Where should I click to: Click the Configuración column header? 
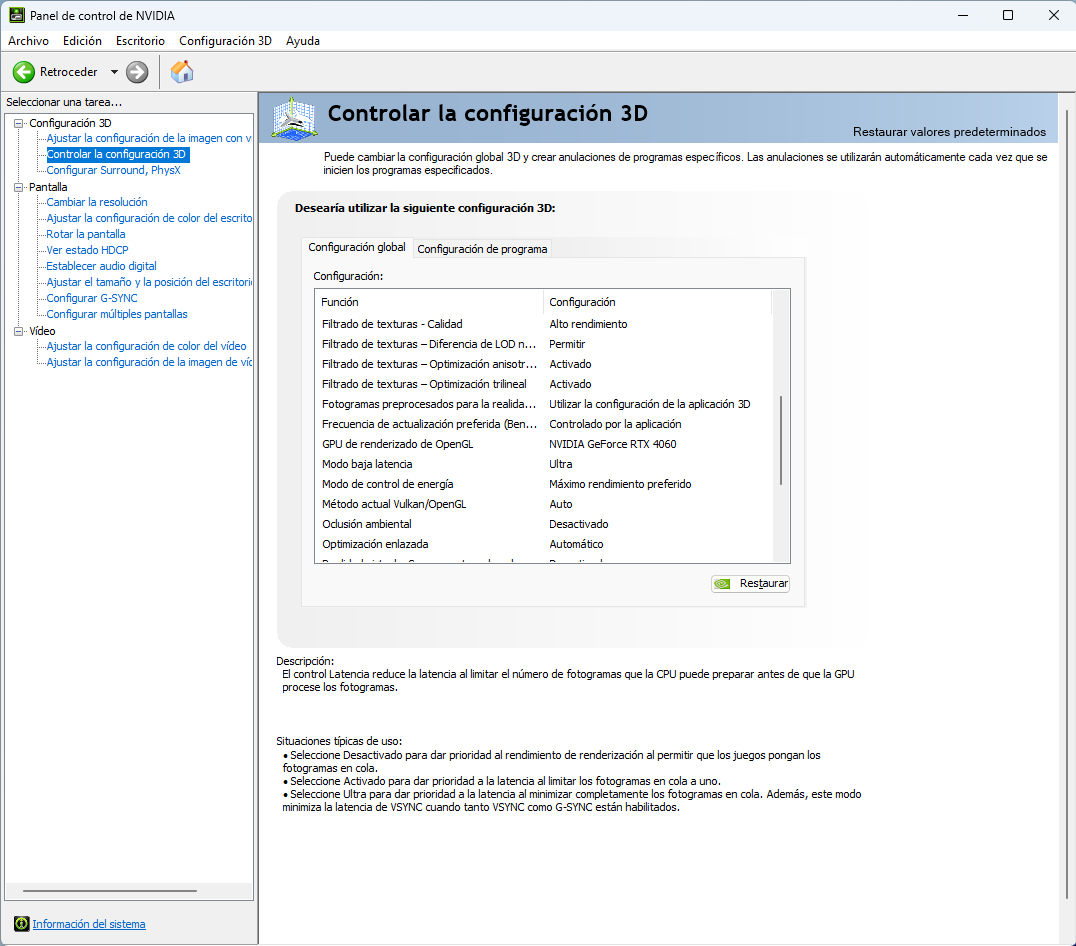[657, 302]
